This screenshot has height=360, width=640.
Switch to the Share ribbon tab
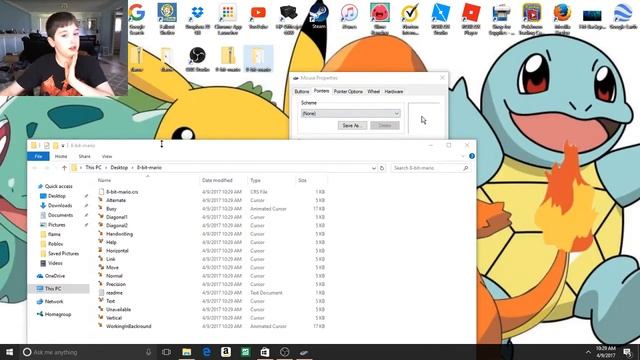point(84,156)
